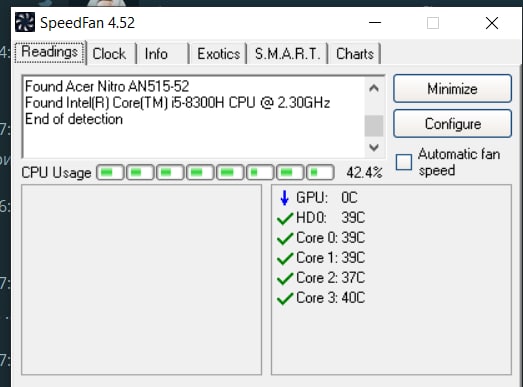
Task: Click the 'HD0: 39C' temperature reading
Action: tap(330, 218)
